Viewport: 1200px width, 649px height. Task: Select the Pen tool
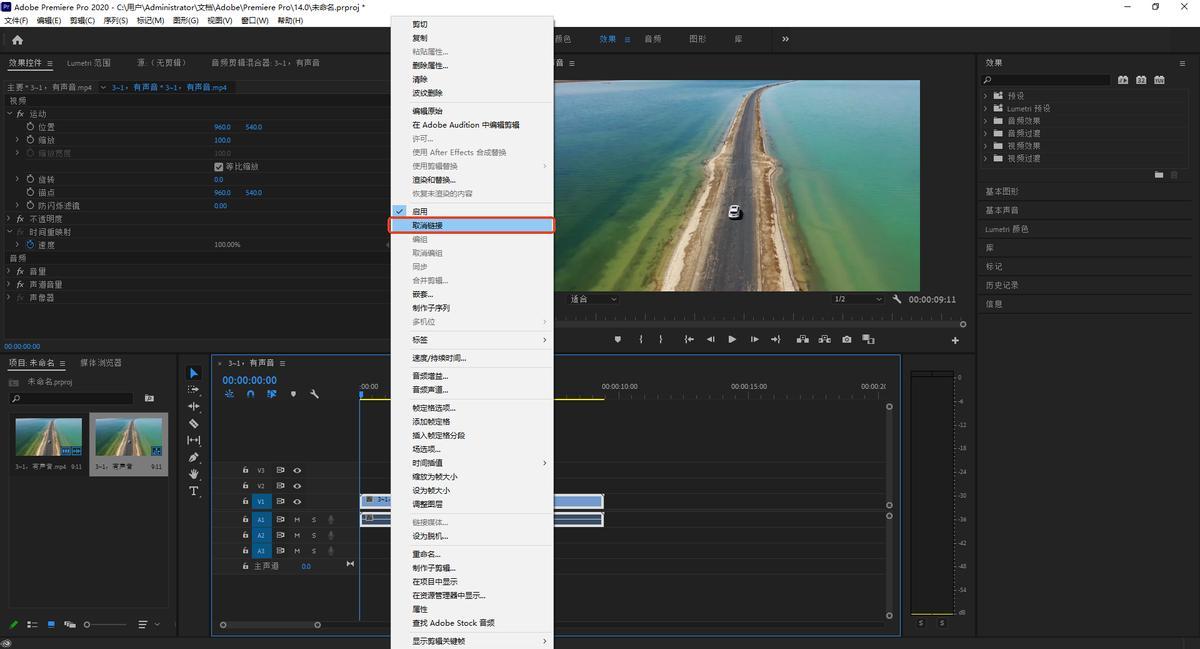[x=193, y=457]
